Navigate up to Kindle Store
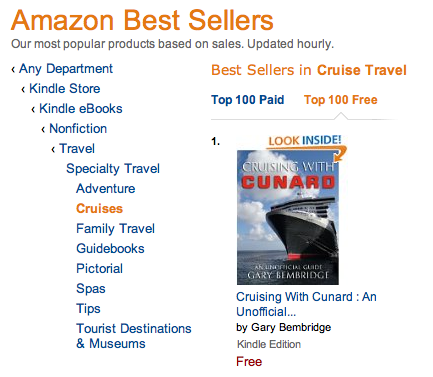The height and width of the screenshot is (377, 433). 65,89
